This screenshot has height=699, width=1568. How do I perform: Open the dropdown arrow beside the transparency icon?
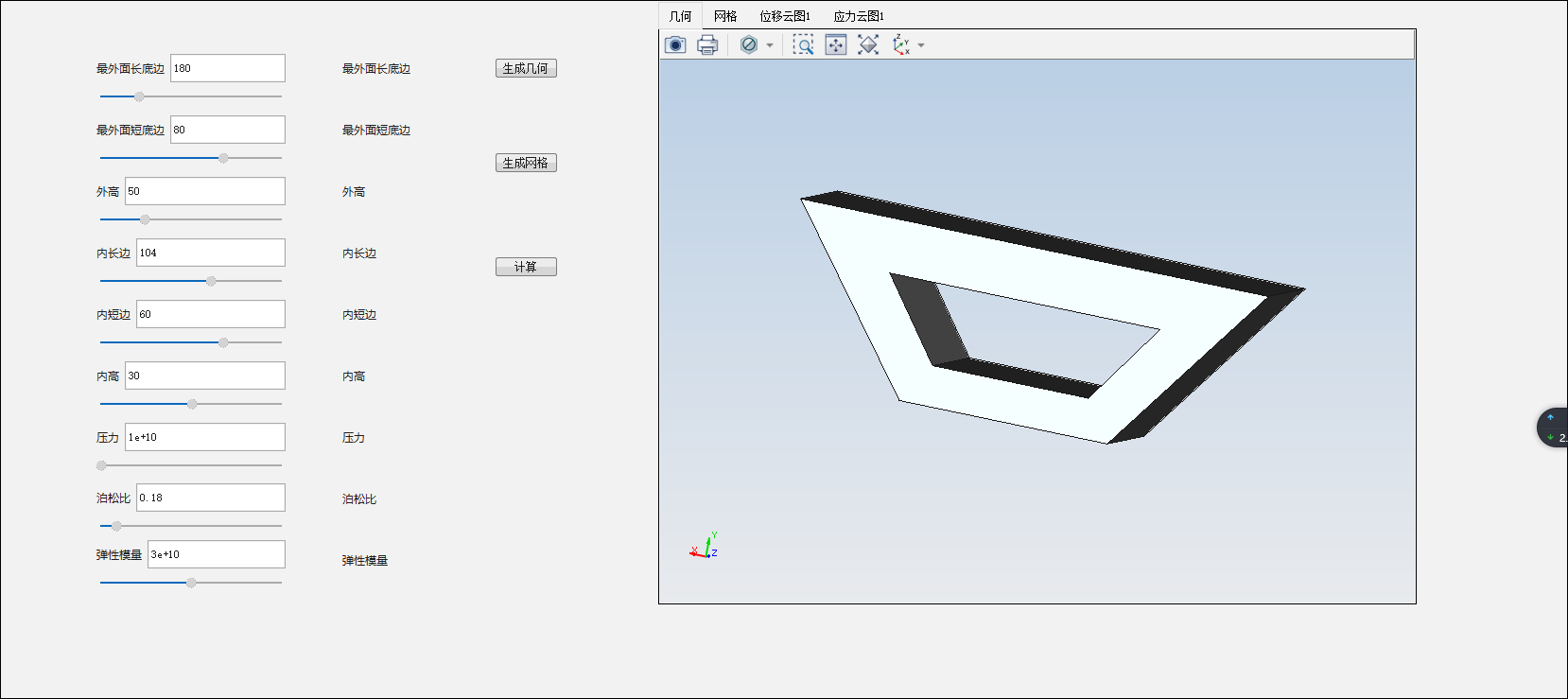770,45
